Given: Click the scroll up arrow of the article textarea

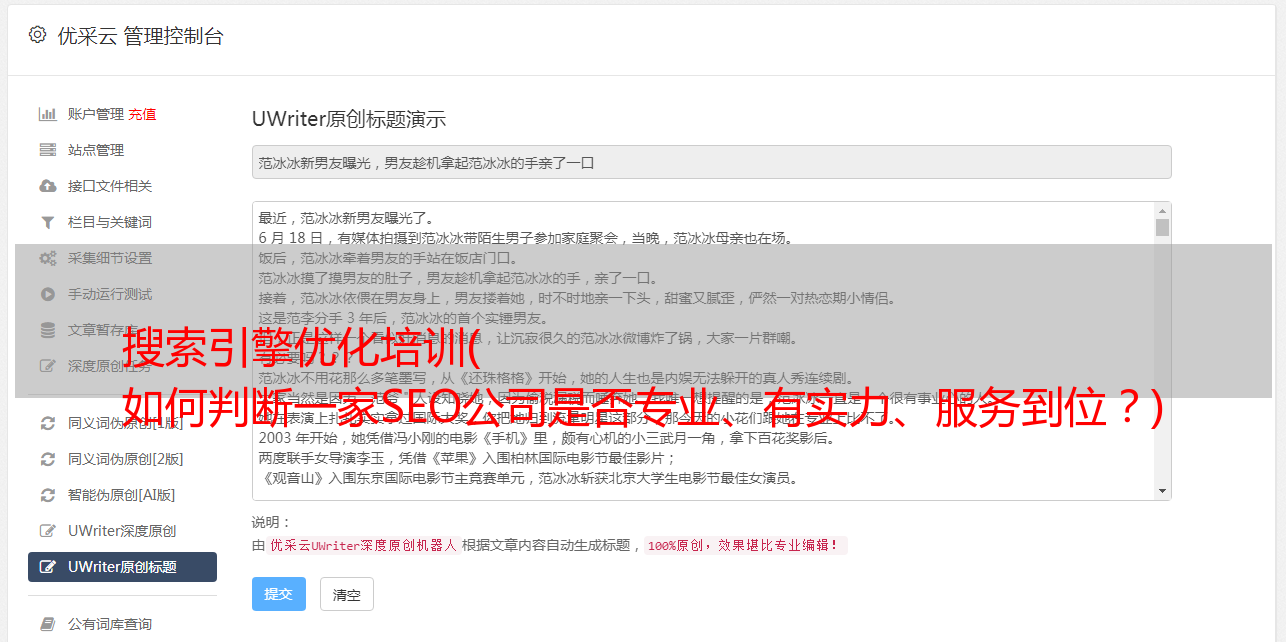Looking at the screenshot, I should pyautogui.click(x=1162, y=211).
